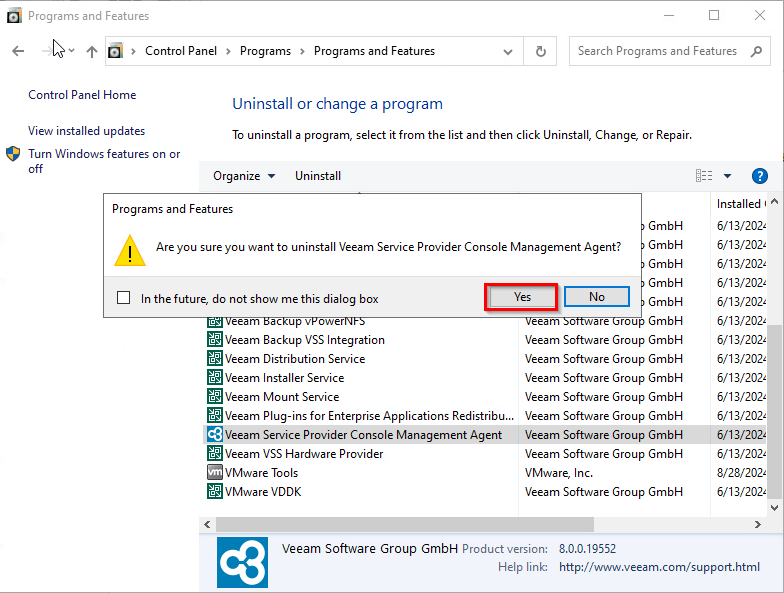Click the search magnifier icon
This screenshot has width=784, height=593.
756,51
